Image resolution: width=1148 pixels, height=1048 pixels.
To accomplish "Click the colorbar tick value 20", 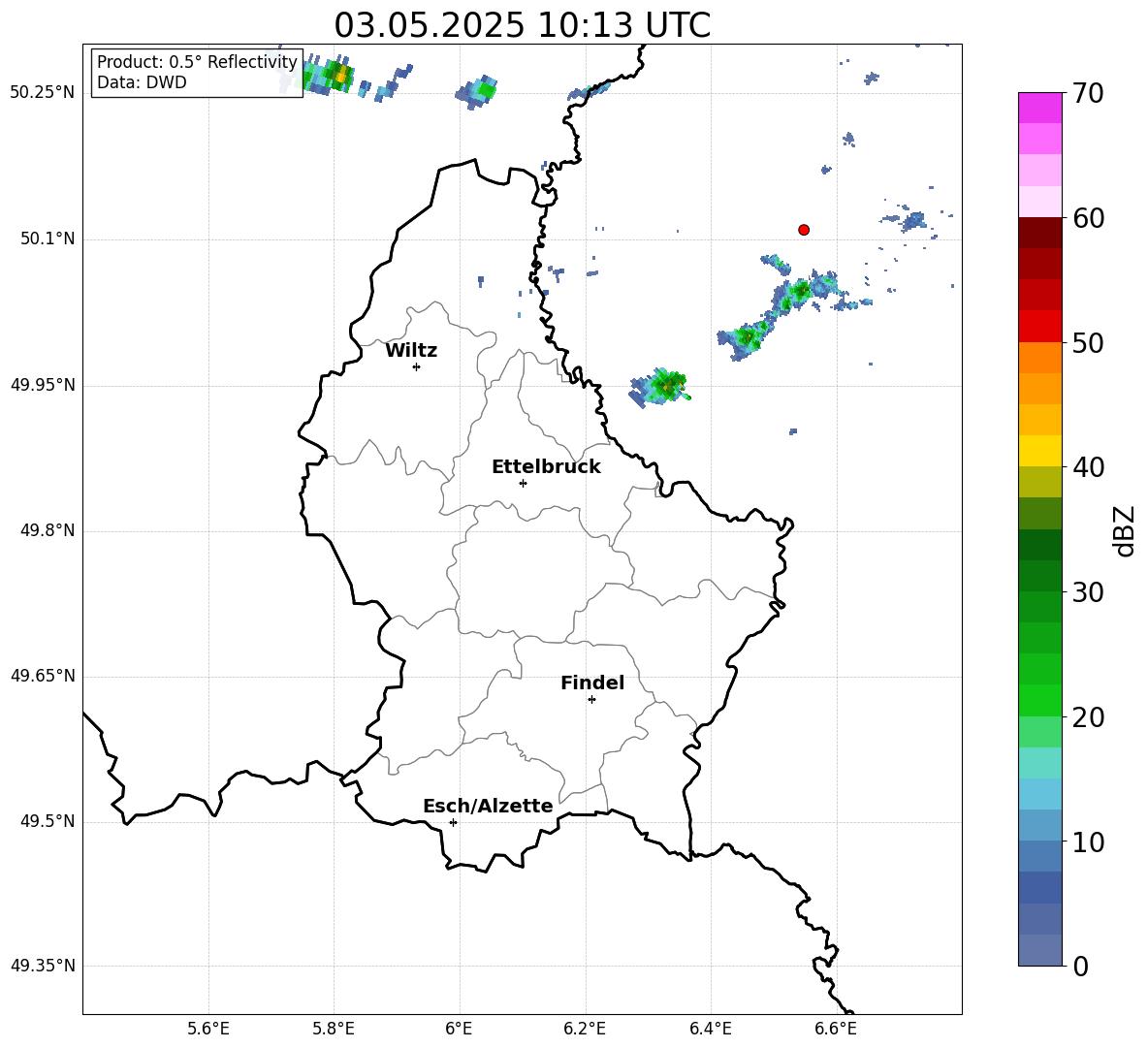I will click(x=1089, y=717).
